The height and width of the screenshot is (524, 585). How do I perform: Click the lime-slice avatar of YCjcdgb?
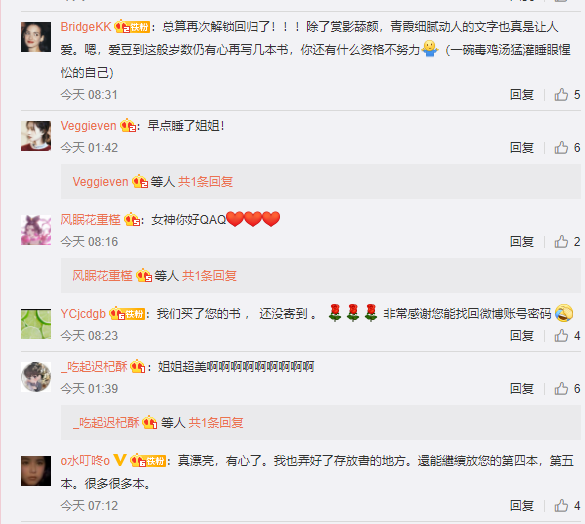tap(36, 324)
